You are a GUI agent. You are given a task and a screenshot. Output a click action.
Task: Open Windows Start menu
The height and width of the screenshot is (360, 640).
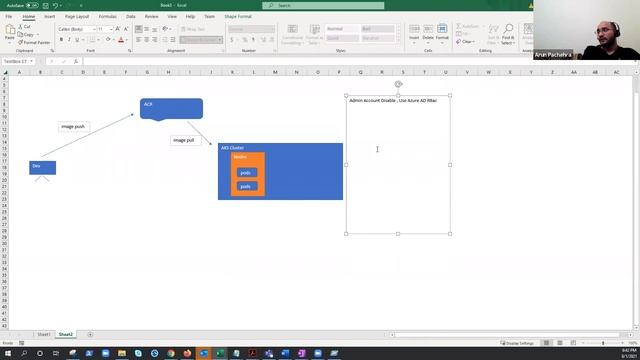pyautogui.click(x=8, y=353)
